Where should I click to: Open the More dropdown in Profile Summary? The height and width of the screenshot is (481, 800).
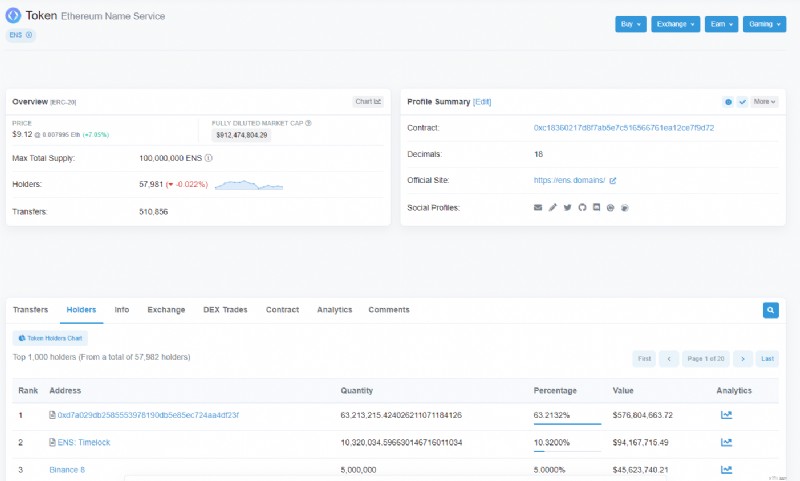(x=764, y=102)
